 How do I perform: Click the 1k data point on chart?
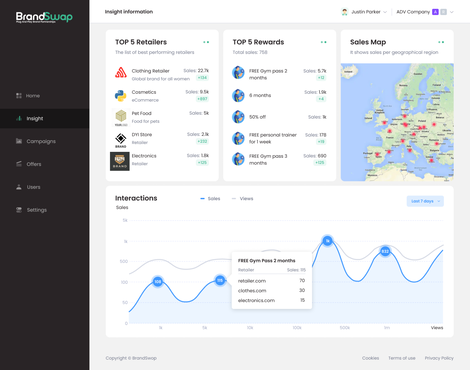(x=328, y=240)
